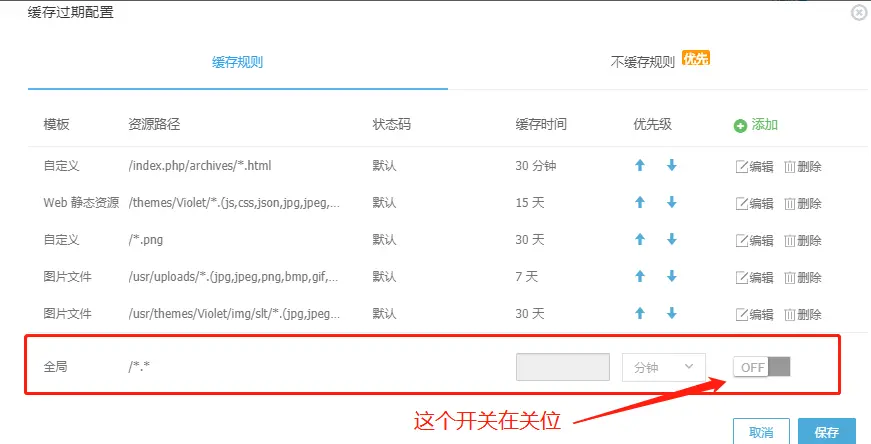Image resolution: width=871 pixels, height=444 pixels.
Task: Delete the Web 静态资源 rule
Action: pyautogui.click(x=803, y=203)
